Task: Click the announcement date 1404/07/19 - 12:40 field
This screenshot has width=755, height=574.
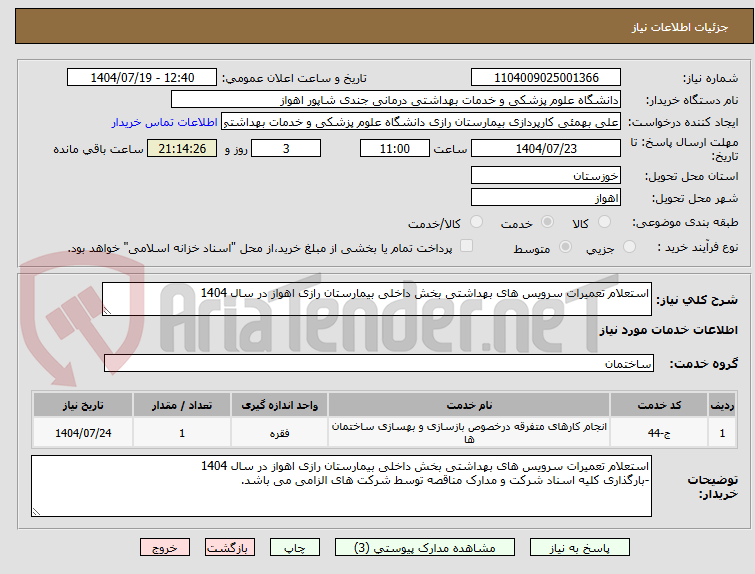Action: pyautogui.click(x=142, y=78)
